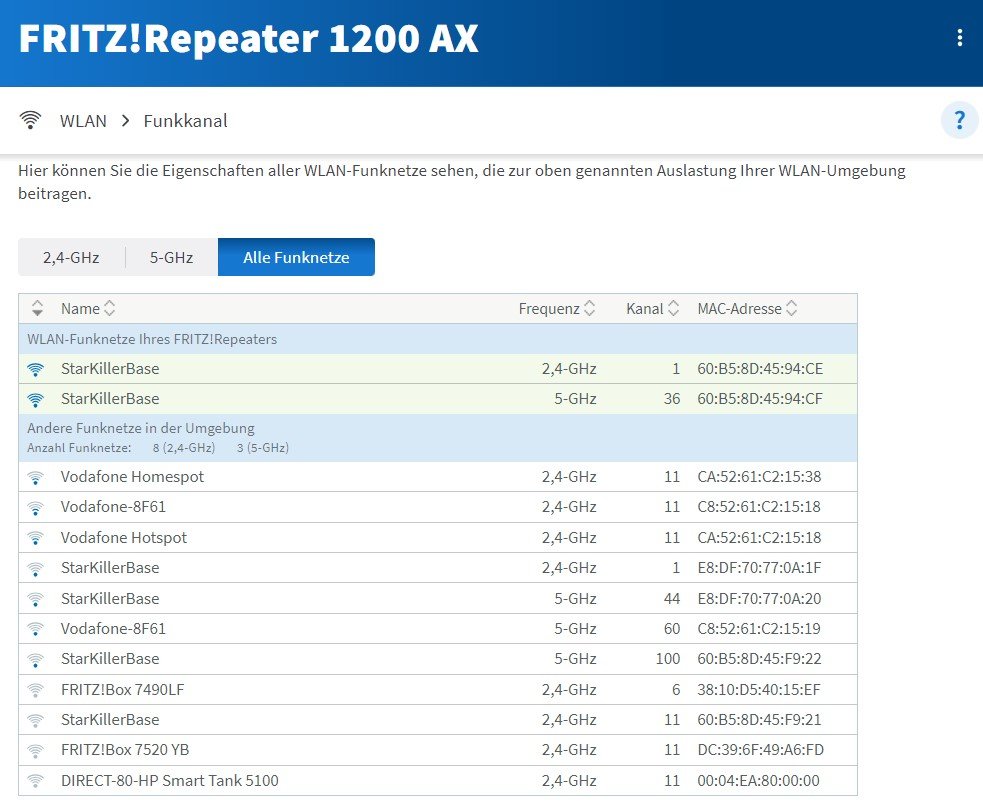983x807 pixels.
Task: Select MAC 00:04:EA:80:00:00 cell
Action: click(758, 781)
